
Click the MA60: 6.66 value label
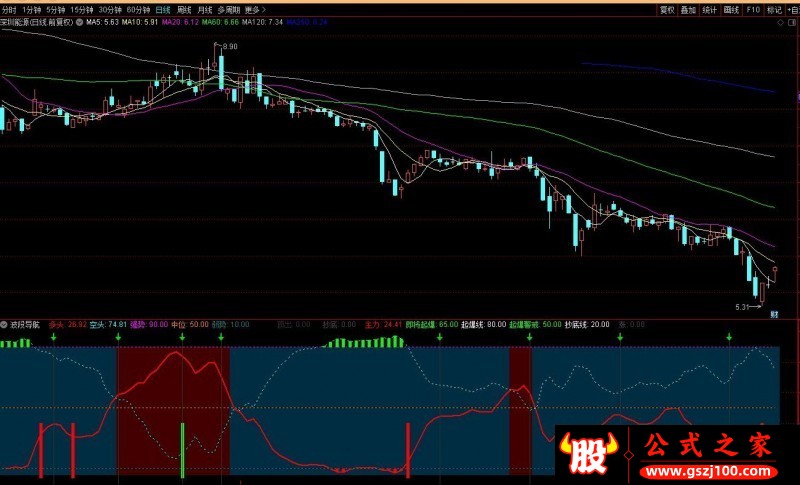click(x=220, y=22)
